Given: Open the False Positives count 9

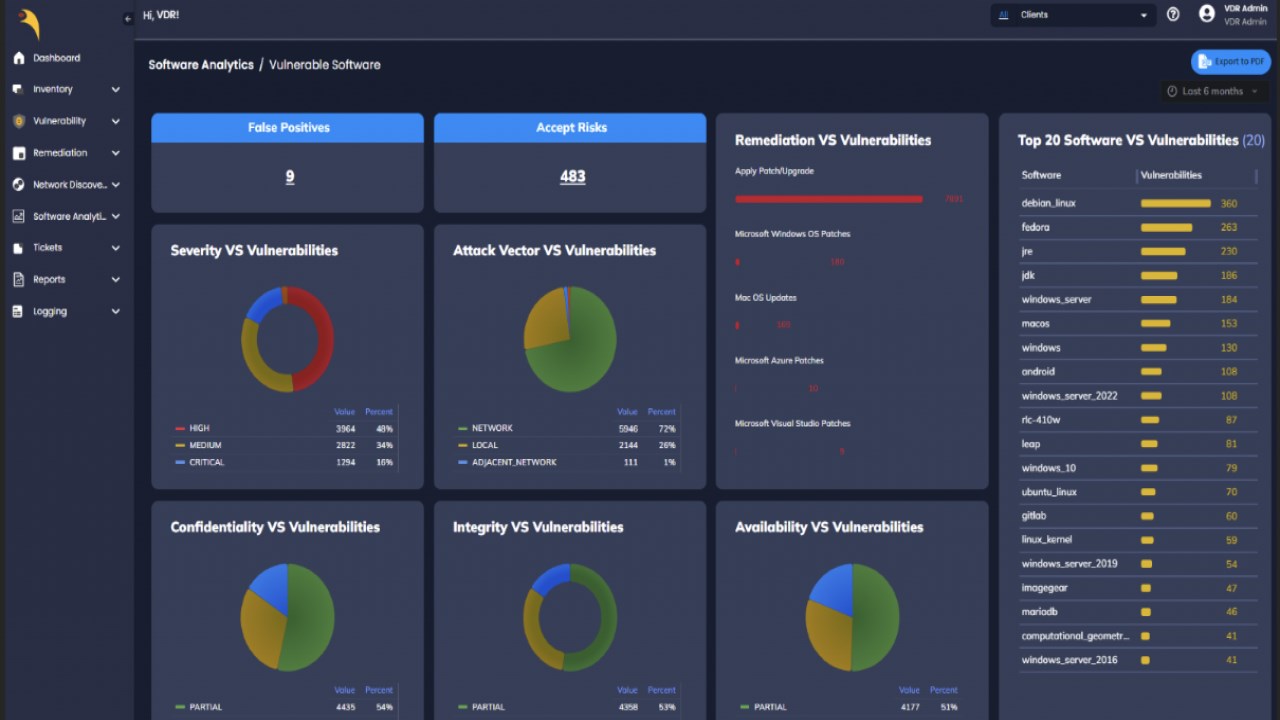Looking at the screenshot, I should (x=290, y=177).
